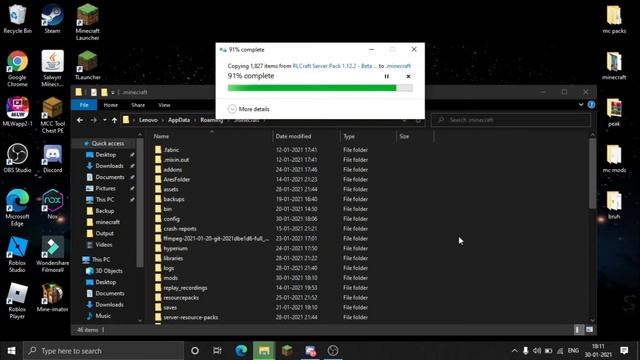Open 3D Objects under This PC
The width and height of the screenshot is (640, 360).
coord(109,271)
